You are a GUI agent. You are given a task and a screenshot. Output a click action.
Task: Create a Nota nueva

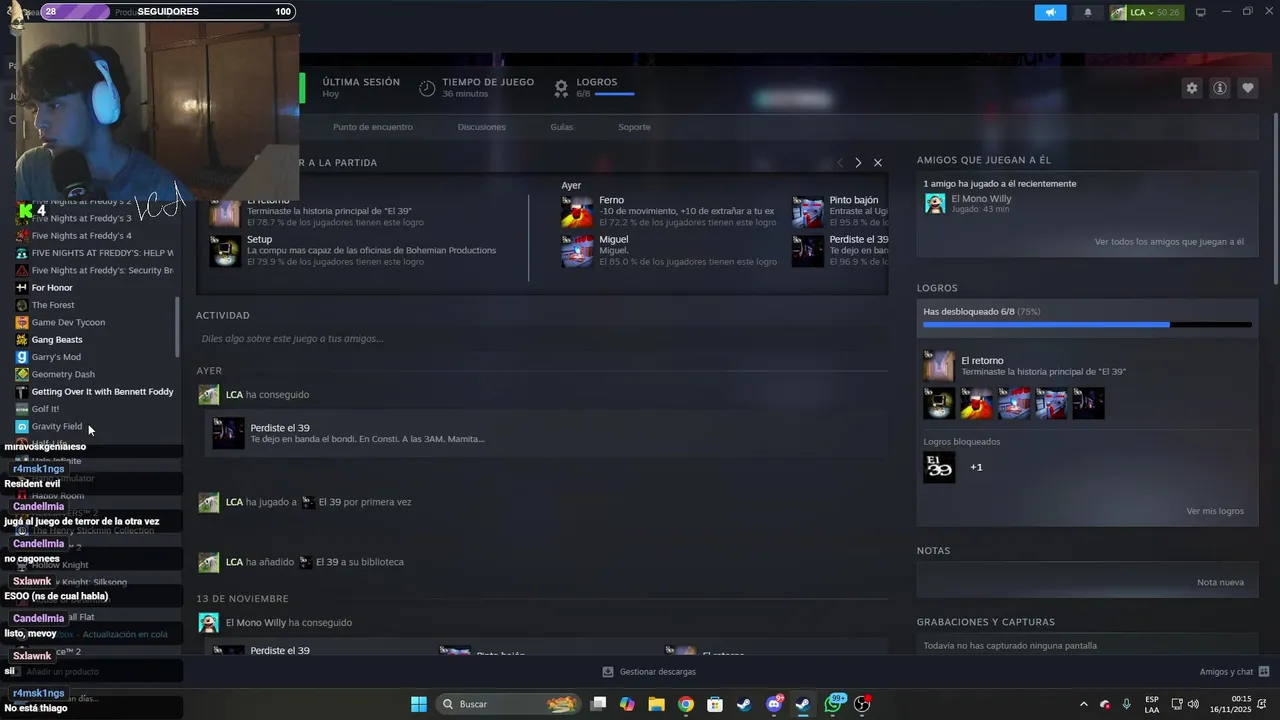[1220, 582]
